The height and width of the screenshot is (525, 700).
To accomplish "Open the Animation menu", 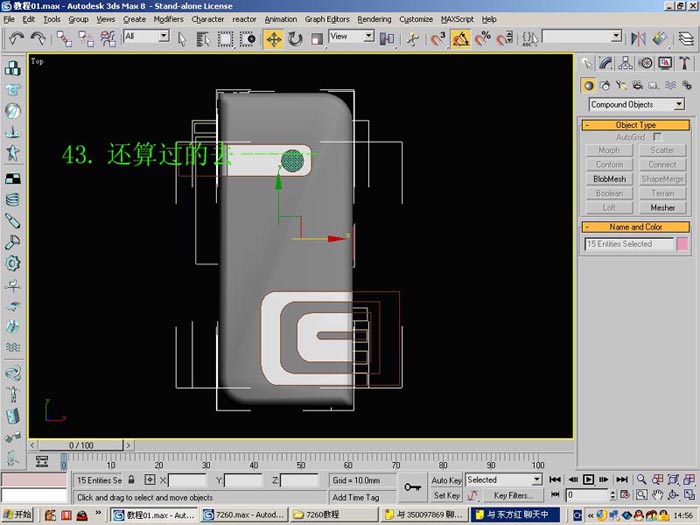I will [x=280, y=19].
